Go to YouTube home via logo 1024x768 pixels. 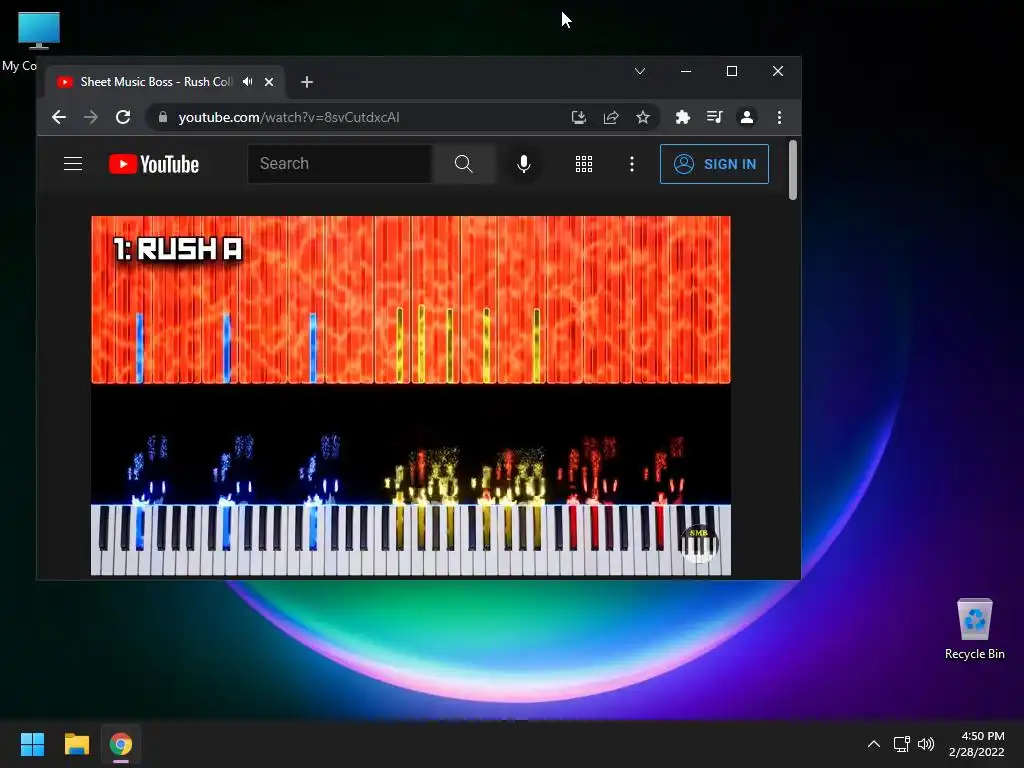[x=153, y=164]
